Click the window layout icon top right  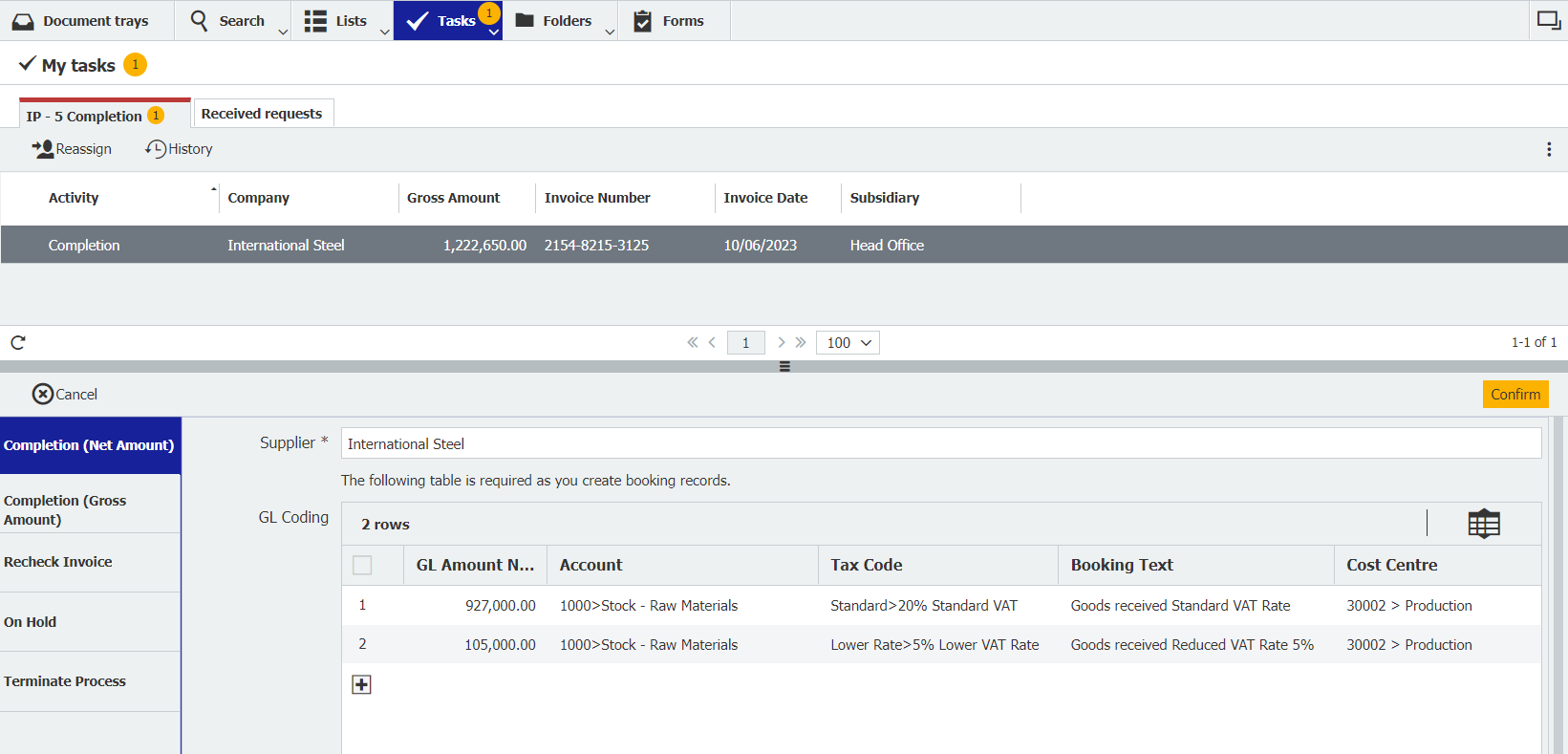tap(1548, 20)
